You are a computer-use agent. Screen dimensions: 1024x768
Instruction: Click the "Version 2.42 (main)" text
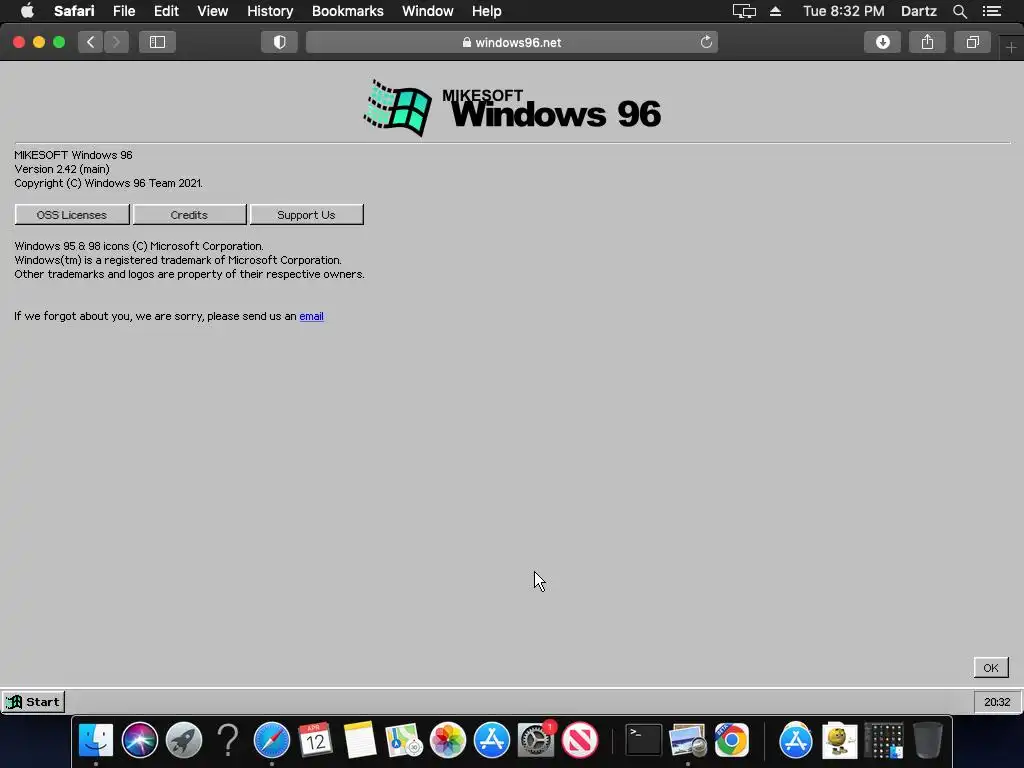tap(62, 169)
